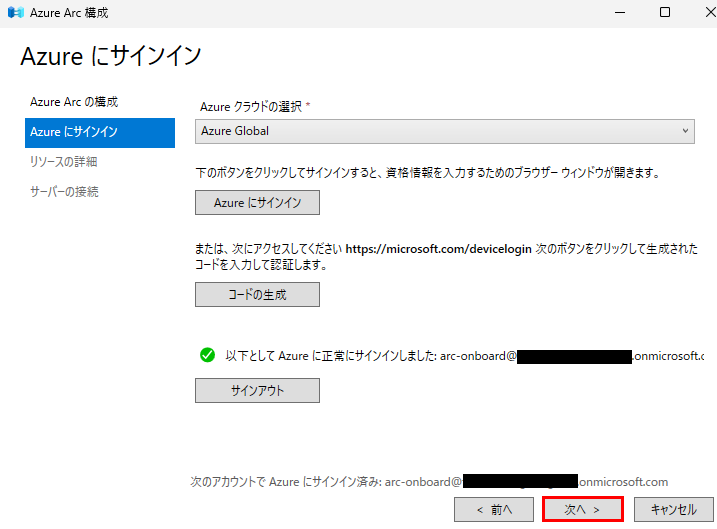Viewport: 717px width, 529px height.
Task: Open the Azure cloud selection dropdown
Action: coord(444,131)
